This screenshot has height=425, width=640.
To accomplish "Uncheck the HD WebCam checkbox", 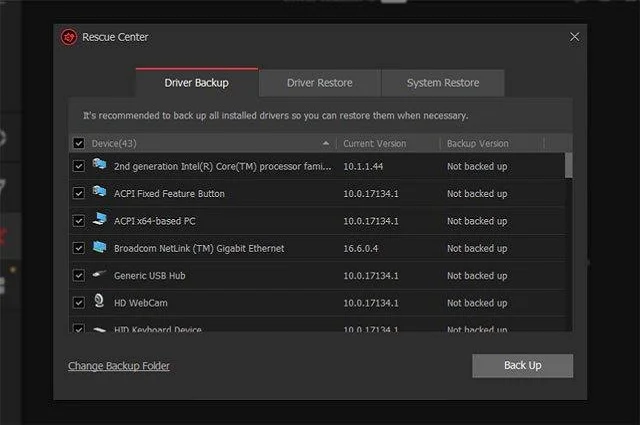I will point(79,303).
